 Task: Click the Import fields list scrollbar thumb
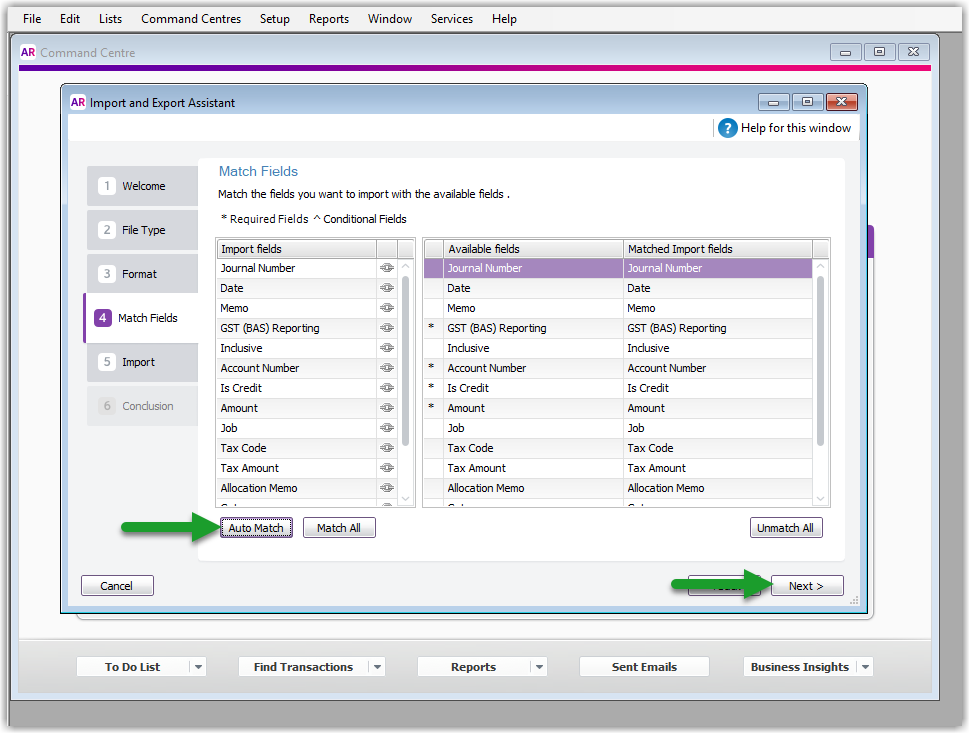click(406, 361)
